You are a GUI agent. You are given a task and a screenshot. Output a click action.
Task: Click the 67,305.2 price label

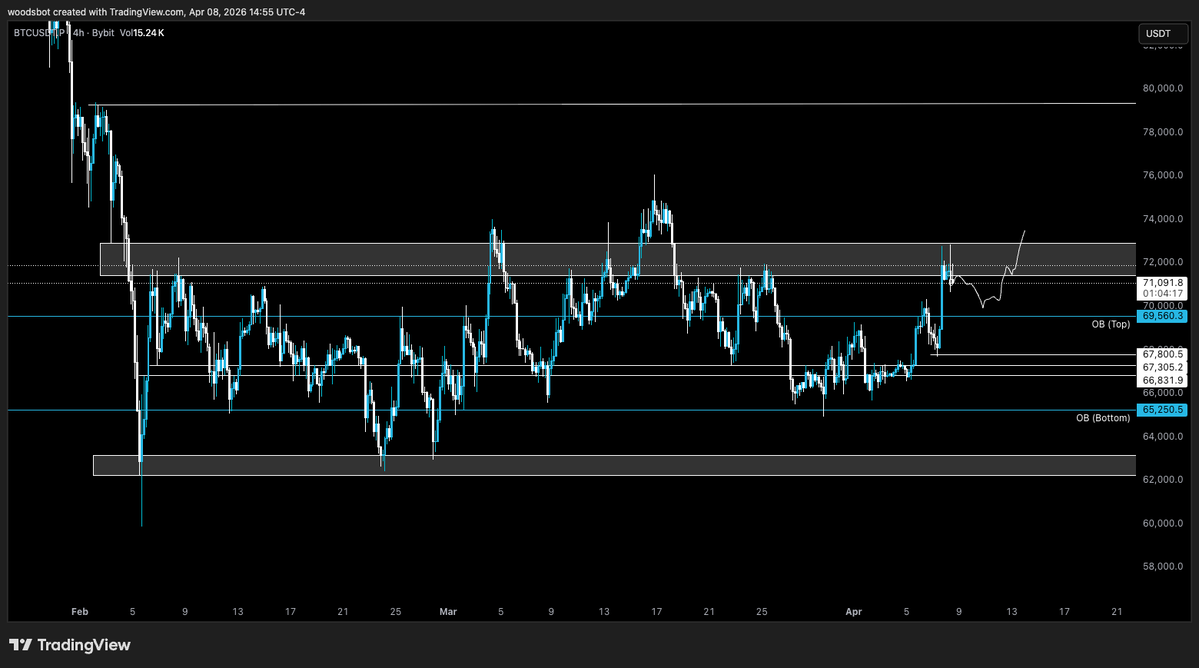coord(1162,367)
